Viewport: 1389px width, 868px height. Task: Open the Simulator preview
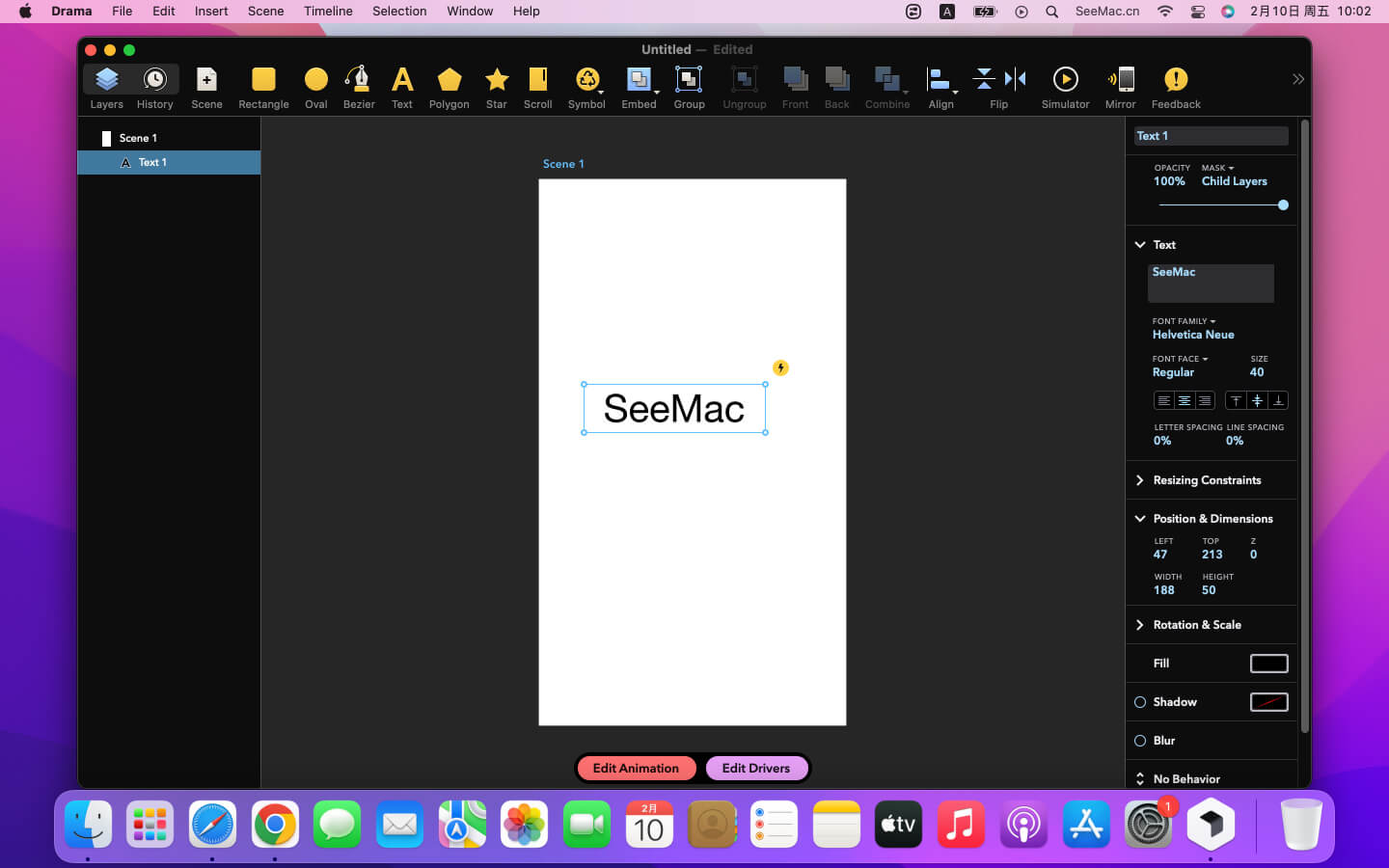pyautogui.click(x=1065, y=87)
